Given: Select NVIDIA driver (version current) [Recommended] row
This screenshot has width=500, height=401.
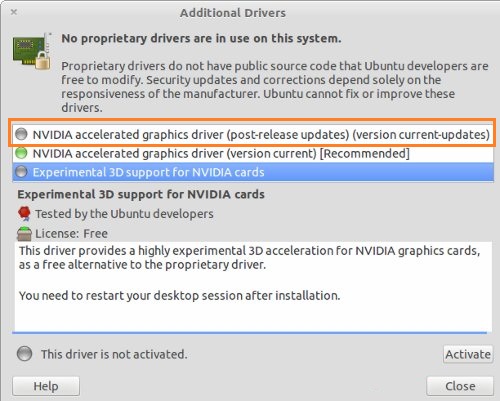Looking at the screenshot, I should (253, 153).
